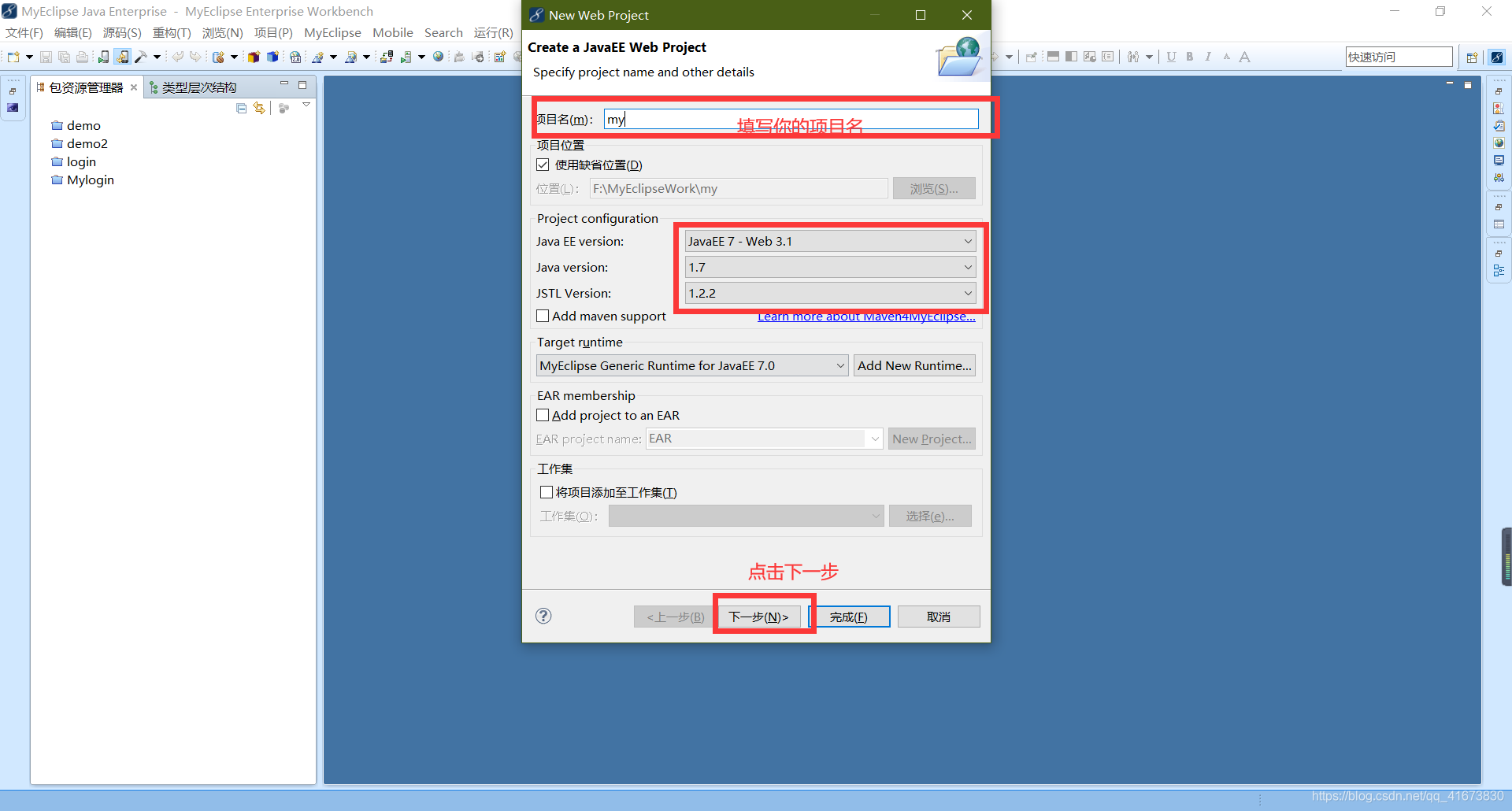
Task: Click the mobile run phone icon
Action: [x=103, y=57]
